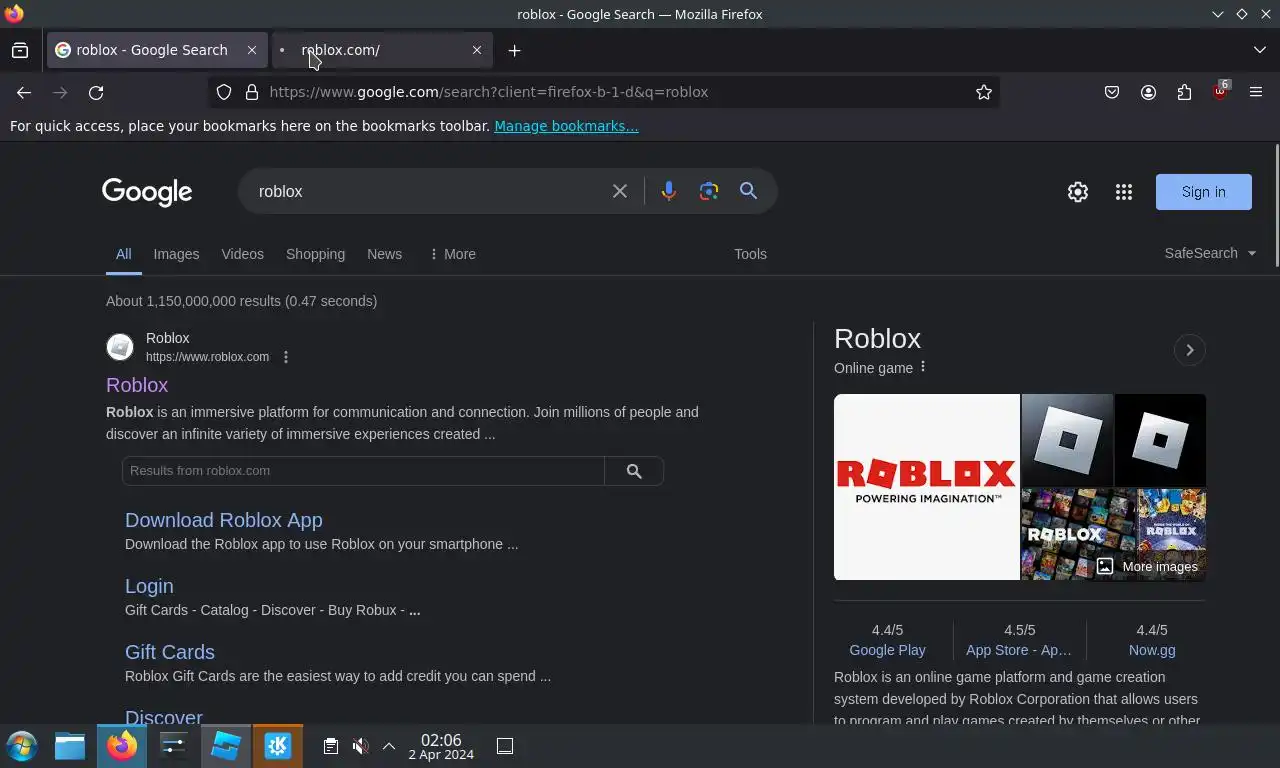This screenshot has height=768, width=1280.
Task: Open options dots beside Online game
Action: (x=923, y=367)
